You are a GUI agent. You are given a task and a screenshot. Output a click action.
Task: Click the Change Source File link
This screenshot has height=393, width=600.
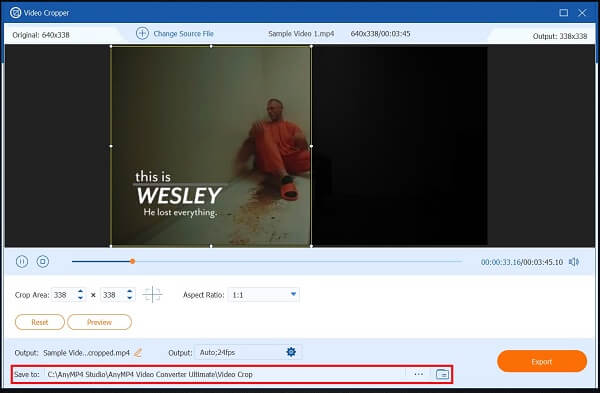click(183, 34)
